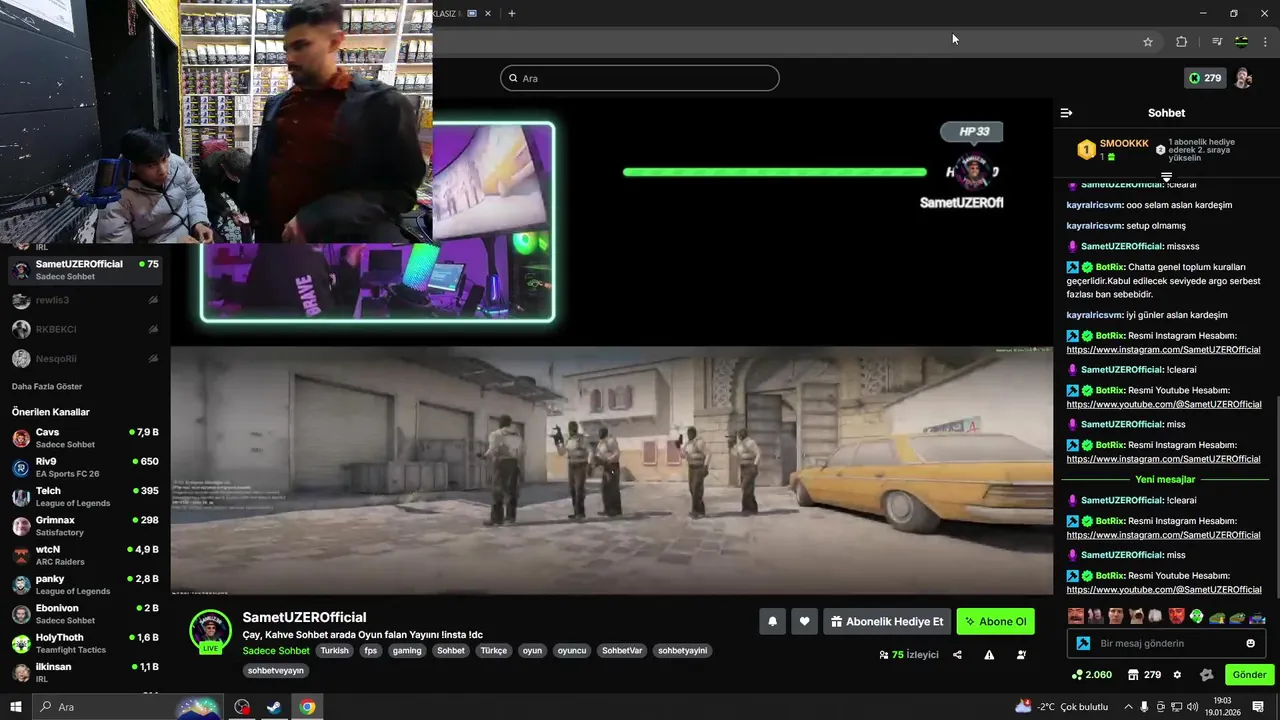Open the recommended channel Ebonivon
1280x720 pixels.
click(85, 614)
